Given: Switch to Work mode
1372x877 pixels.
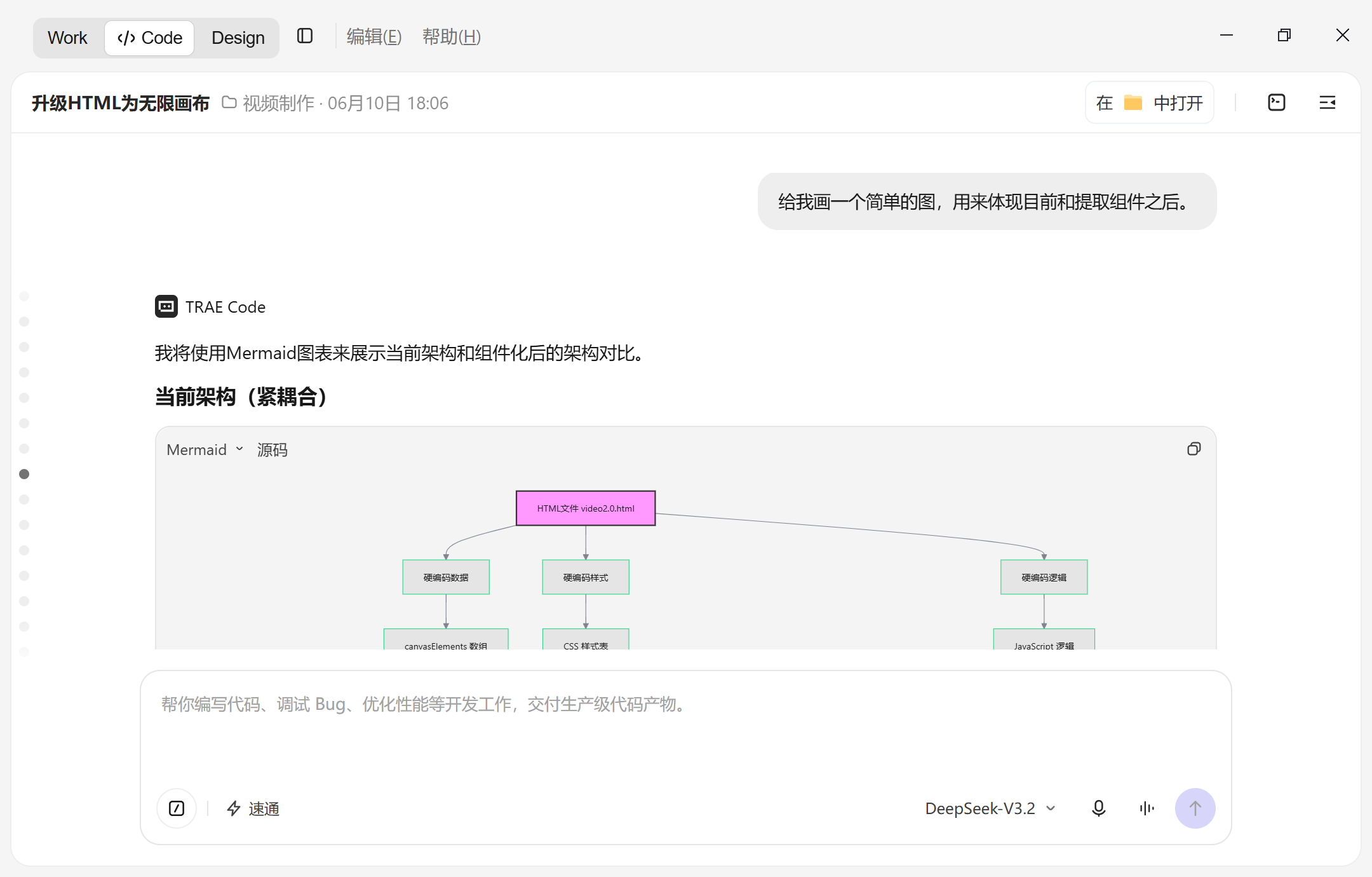Looking at the screenshot, I should (67, 38).
